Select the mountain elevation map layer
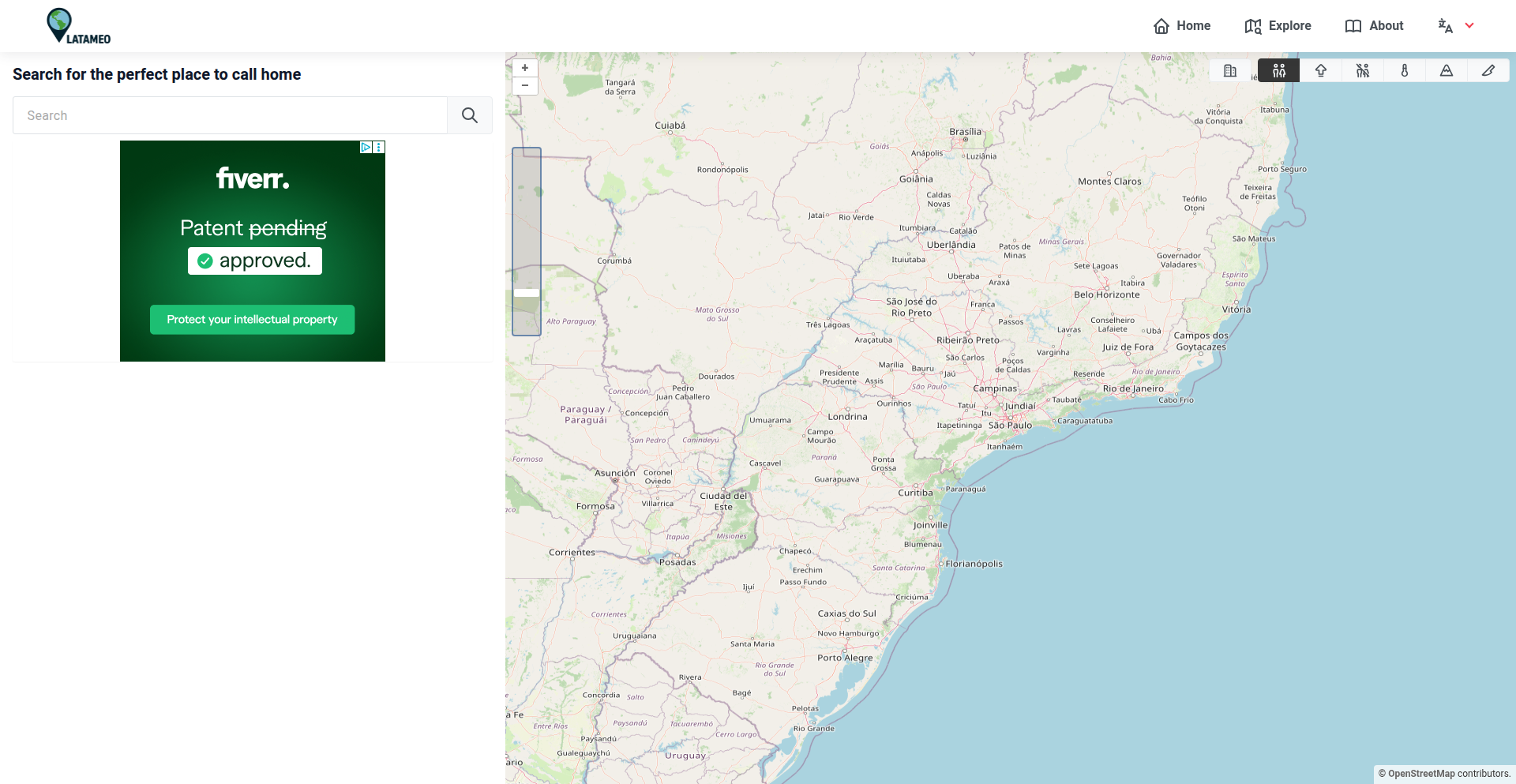This screenshot has height=784, width=1516. pyautogui.click(x=1447, y=70)
